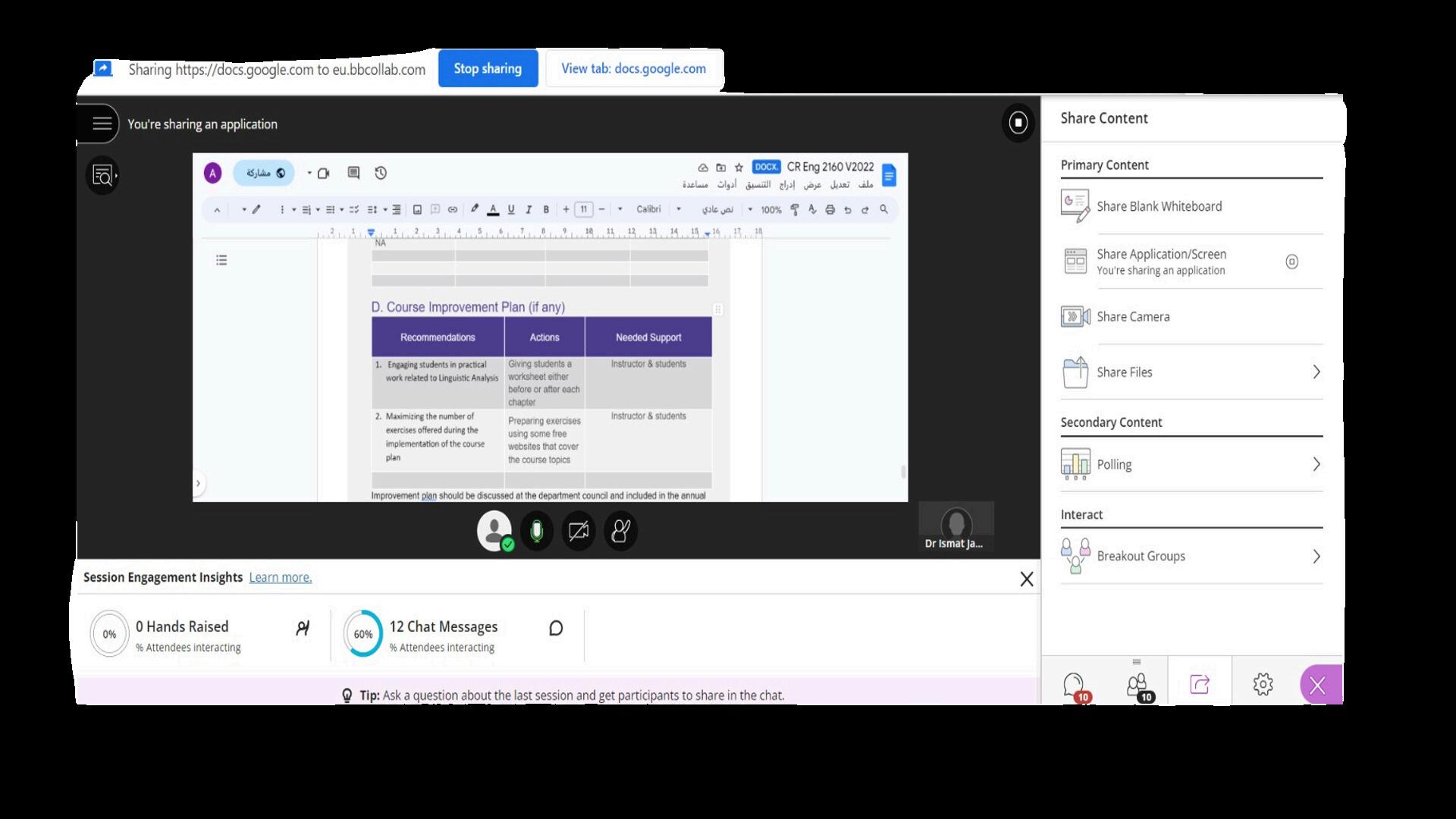Open the attendees panel icon

pos(1137,685)
